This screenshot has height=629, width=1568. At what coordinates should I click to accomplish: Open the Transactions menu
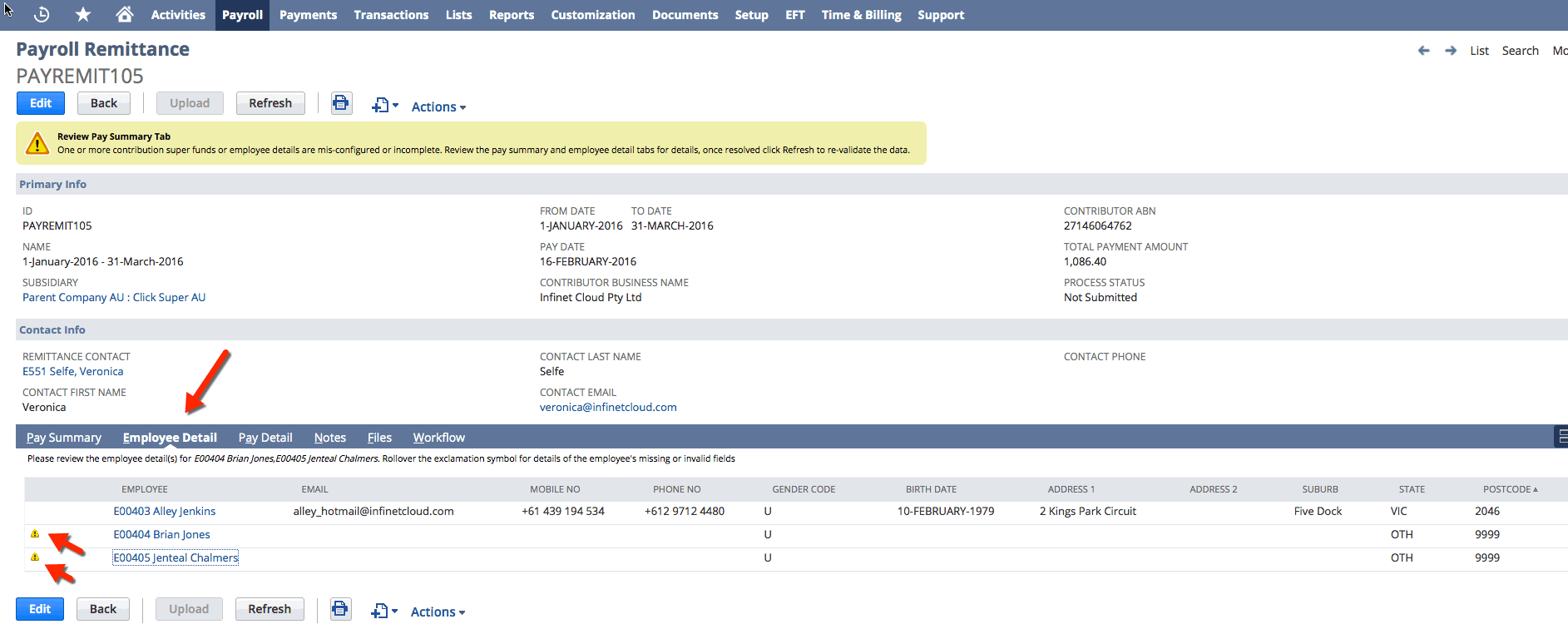[x=391, y=15]
